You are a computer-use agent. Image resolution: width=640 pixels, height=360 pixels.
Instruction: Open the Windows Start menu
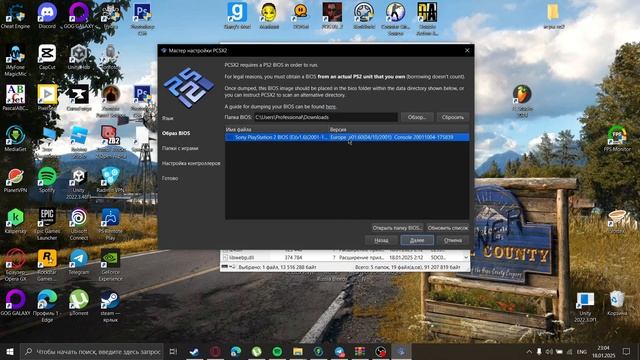tap(10, 351)
